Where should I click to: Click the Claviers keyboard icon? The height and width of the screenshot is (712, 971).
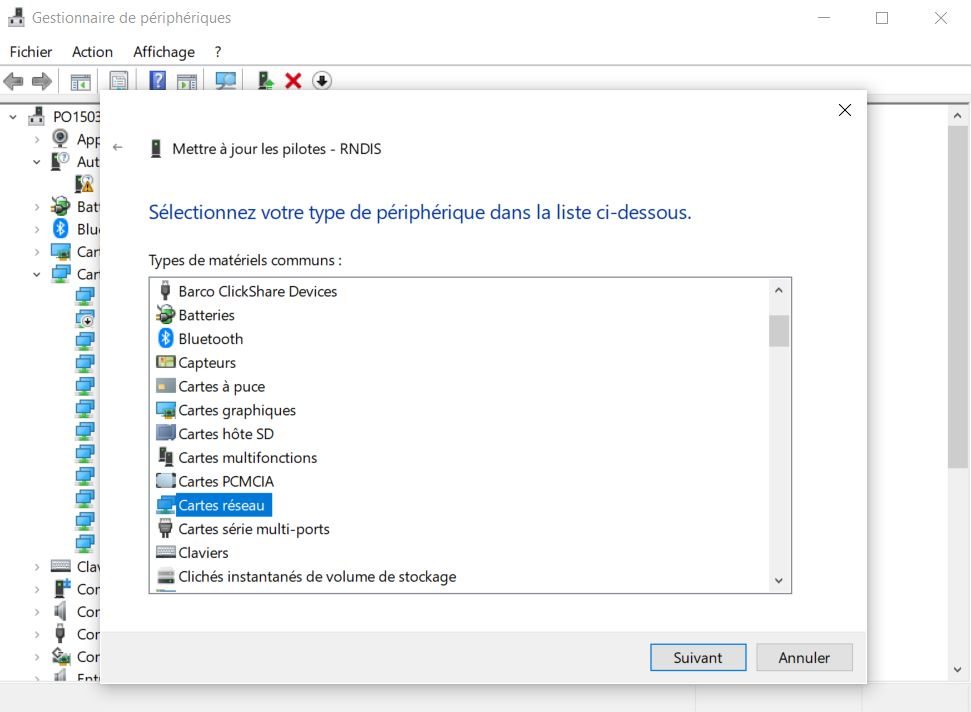(165, 552)
